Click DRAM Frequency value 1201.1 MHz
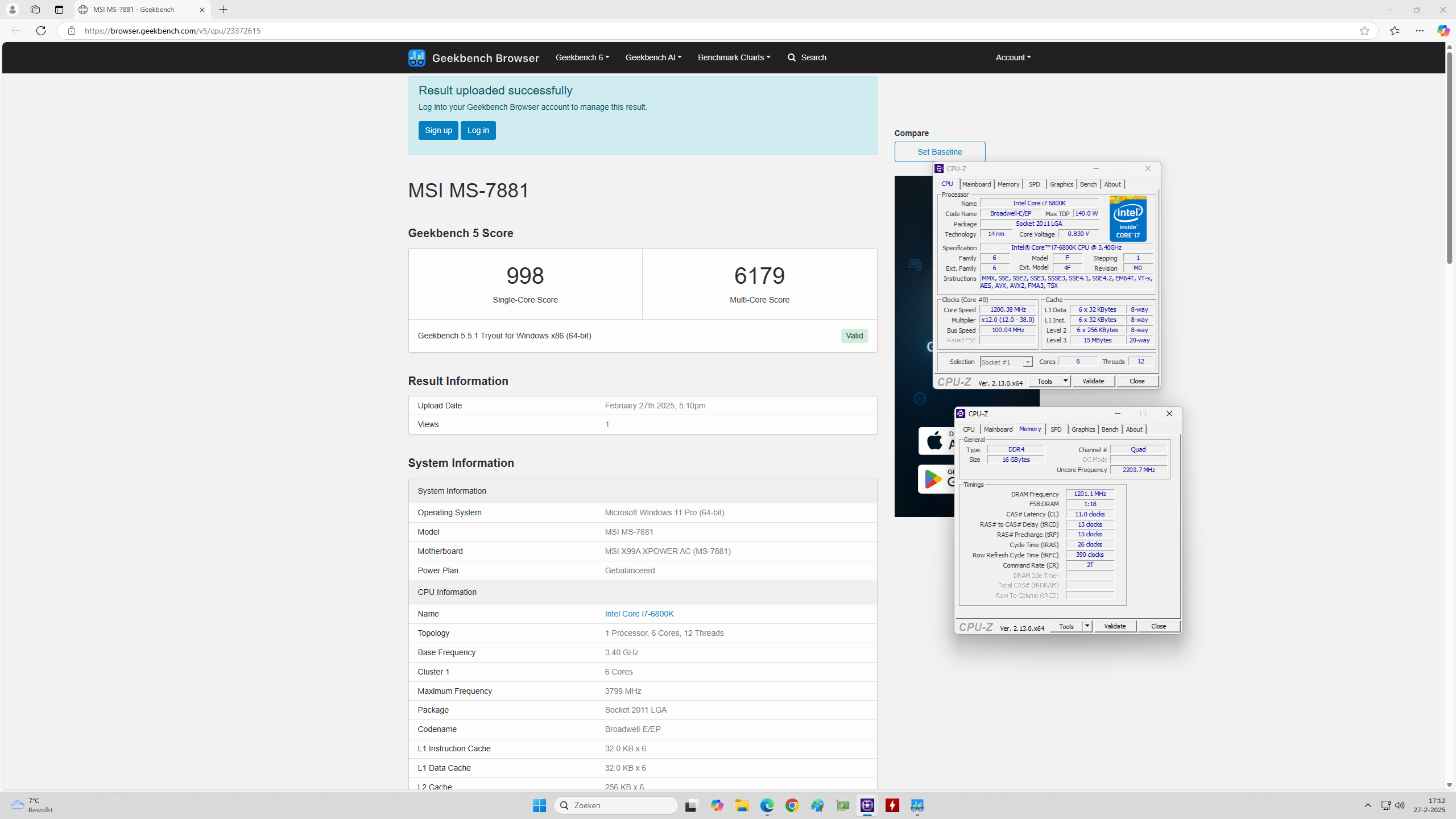 click(1090, 494)
